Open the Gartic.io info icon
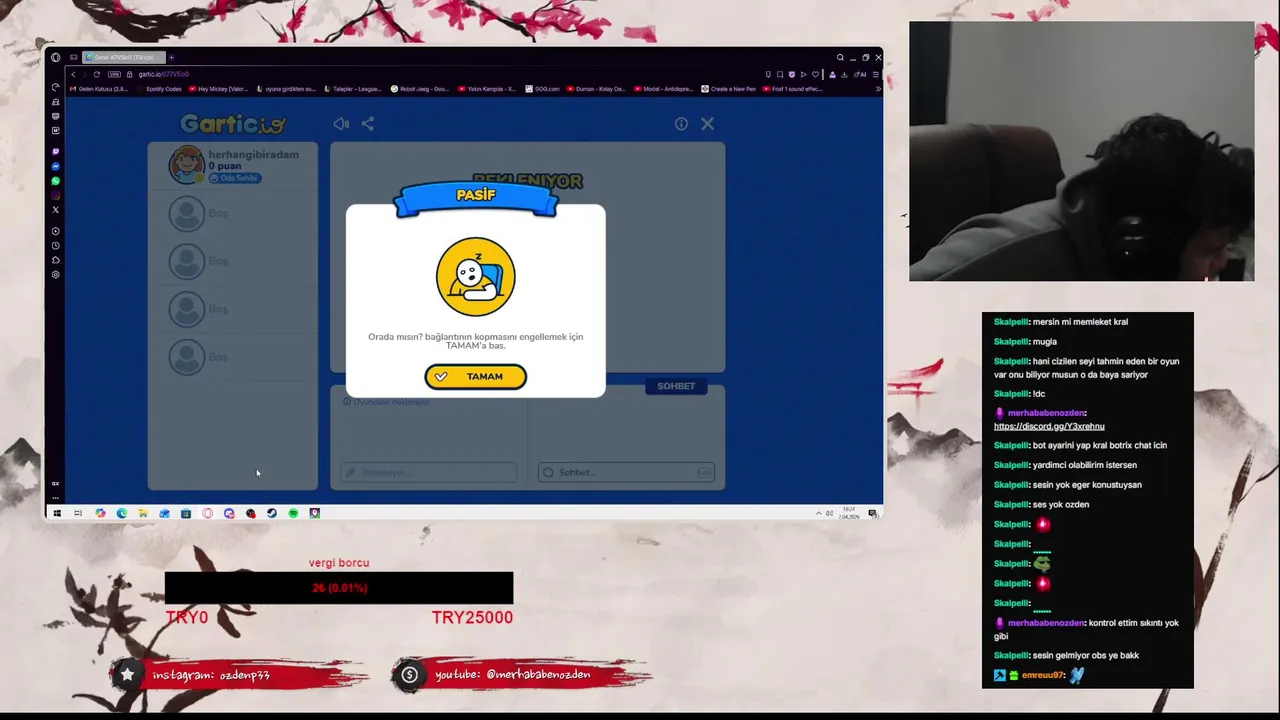1280x720 pixels. 681,124
